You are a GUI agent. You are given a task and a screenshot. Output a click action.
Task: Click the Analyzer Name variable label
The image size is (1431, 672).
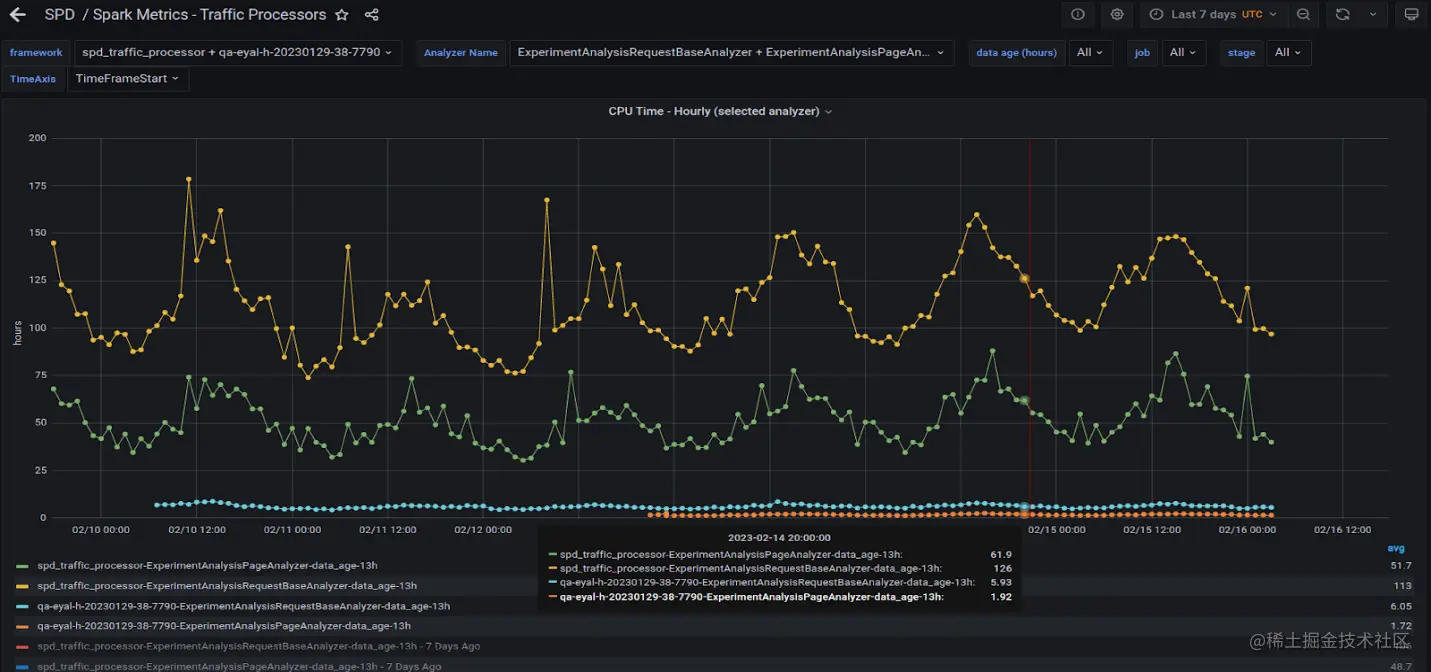[x=460, y=52]
